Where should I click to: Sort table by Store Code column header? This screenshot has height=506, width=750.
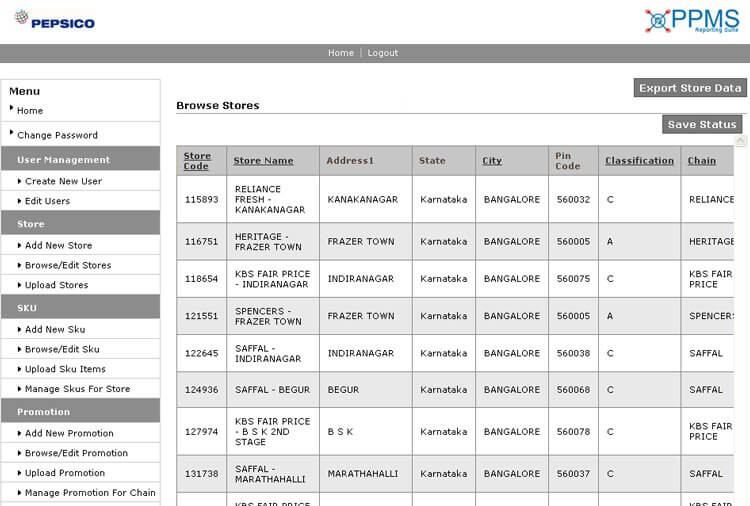[x=197, y=160]
